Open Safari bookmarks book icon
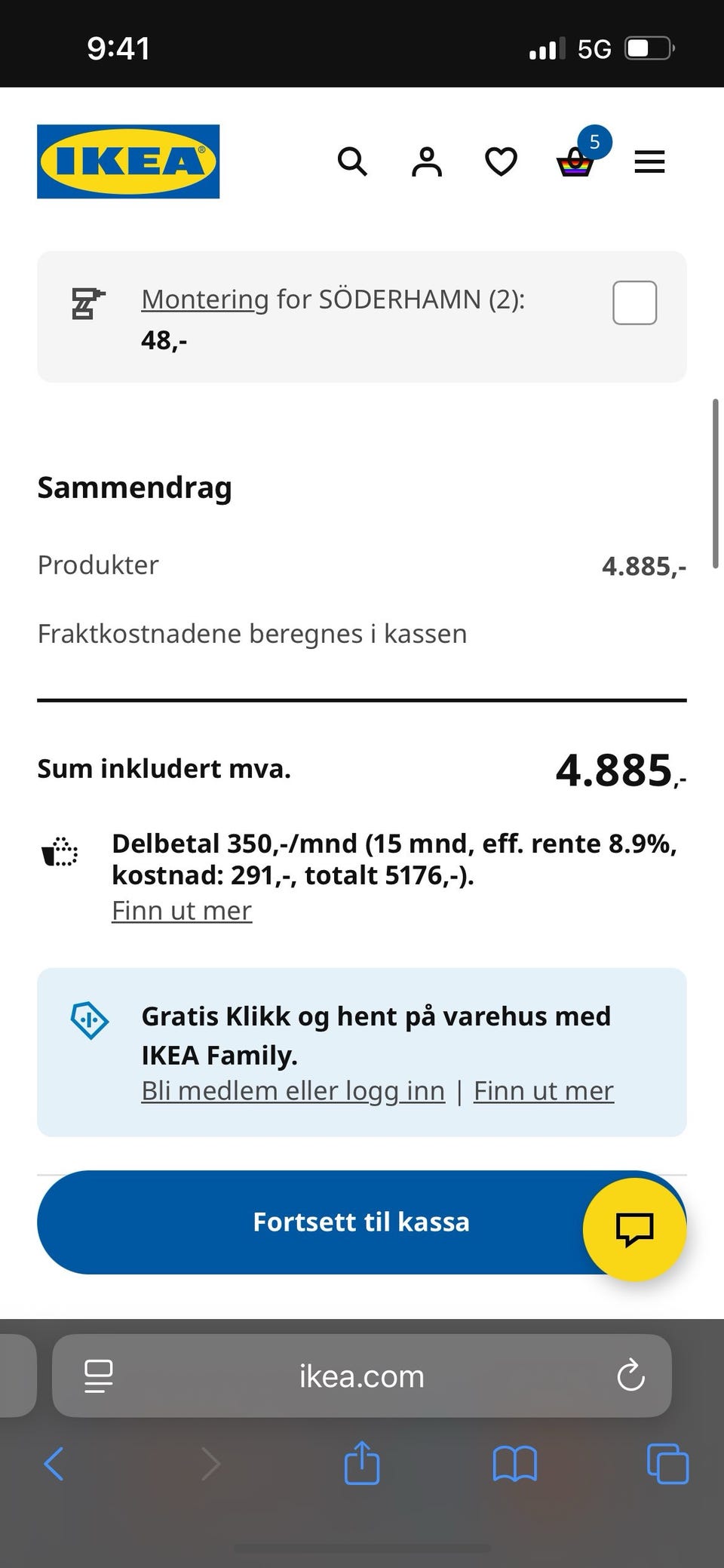724x1568 pixels. point(514,1464)
